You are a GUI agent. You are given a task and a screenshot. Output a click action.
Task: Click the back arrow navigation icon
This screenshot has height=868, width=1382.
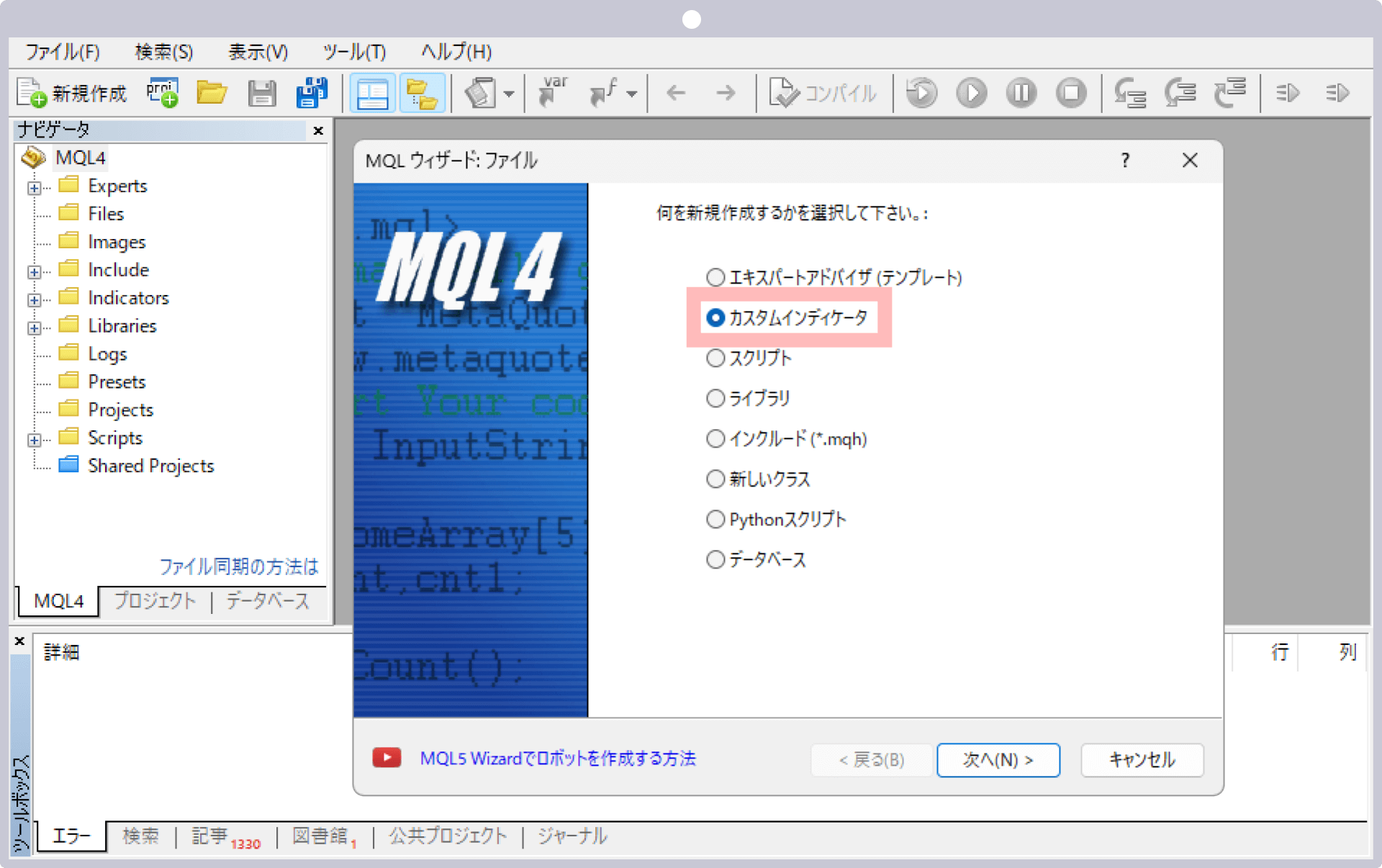[x=676, y=93]
